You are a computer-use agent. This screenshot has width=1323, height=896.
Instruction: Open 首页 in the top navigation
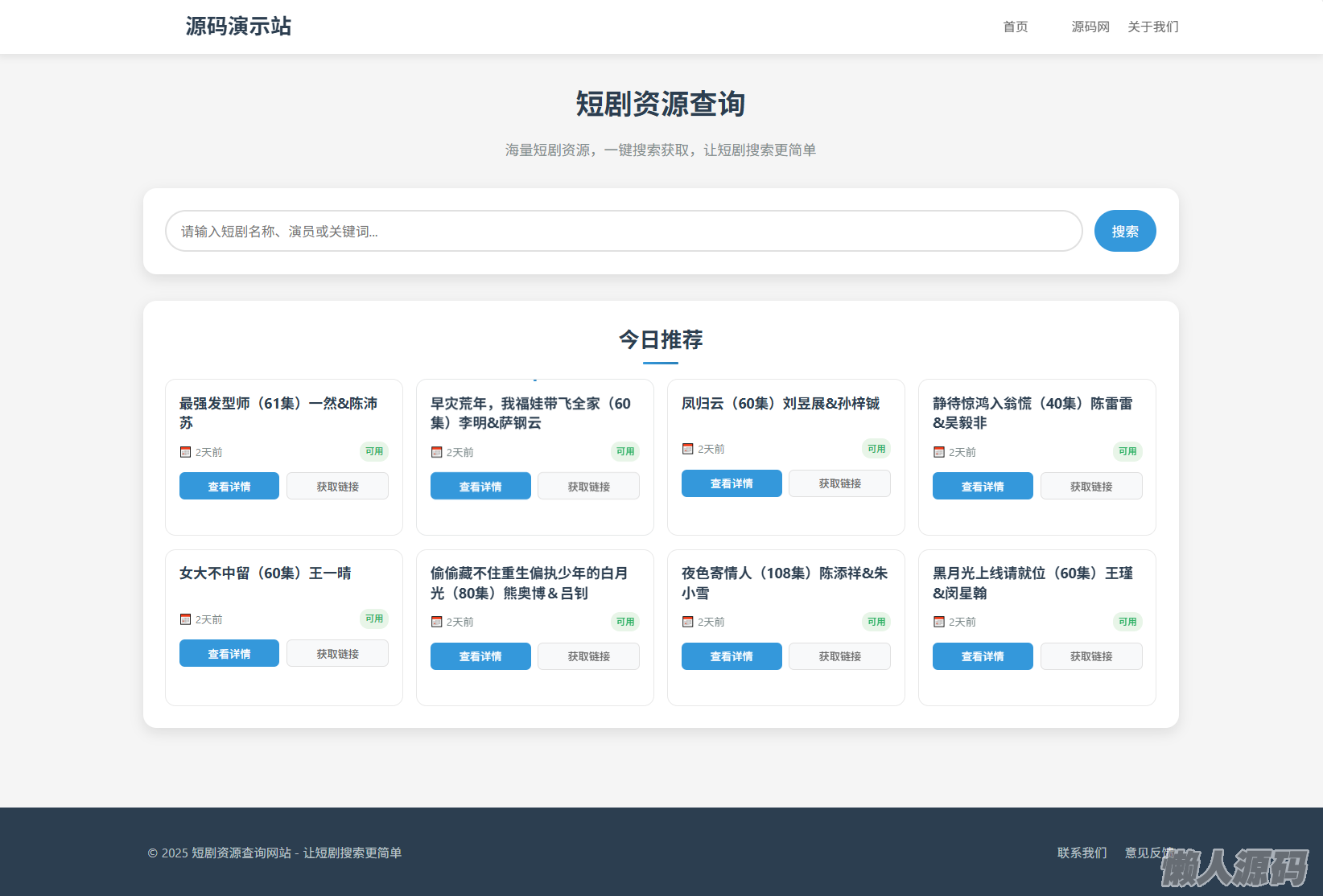pos(1015,27)
